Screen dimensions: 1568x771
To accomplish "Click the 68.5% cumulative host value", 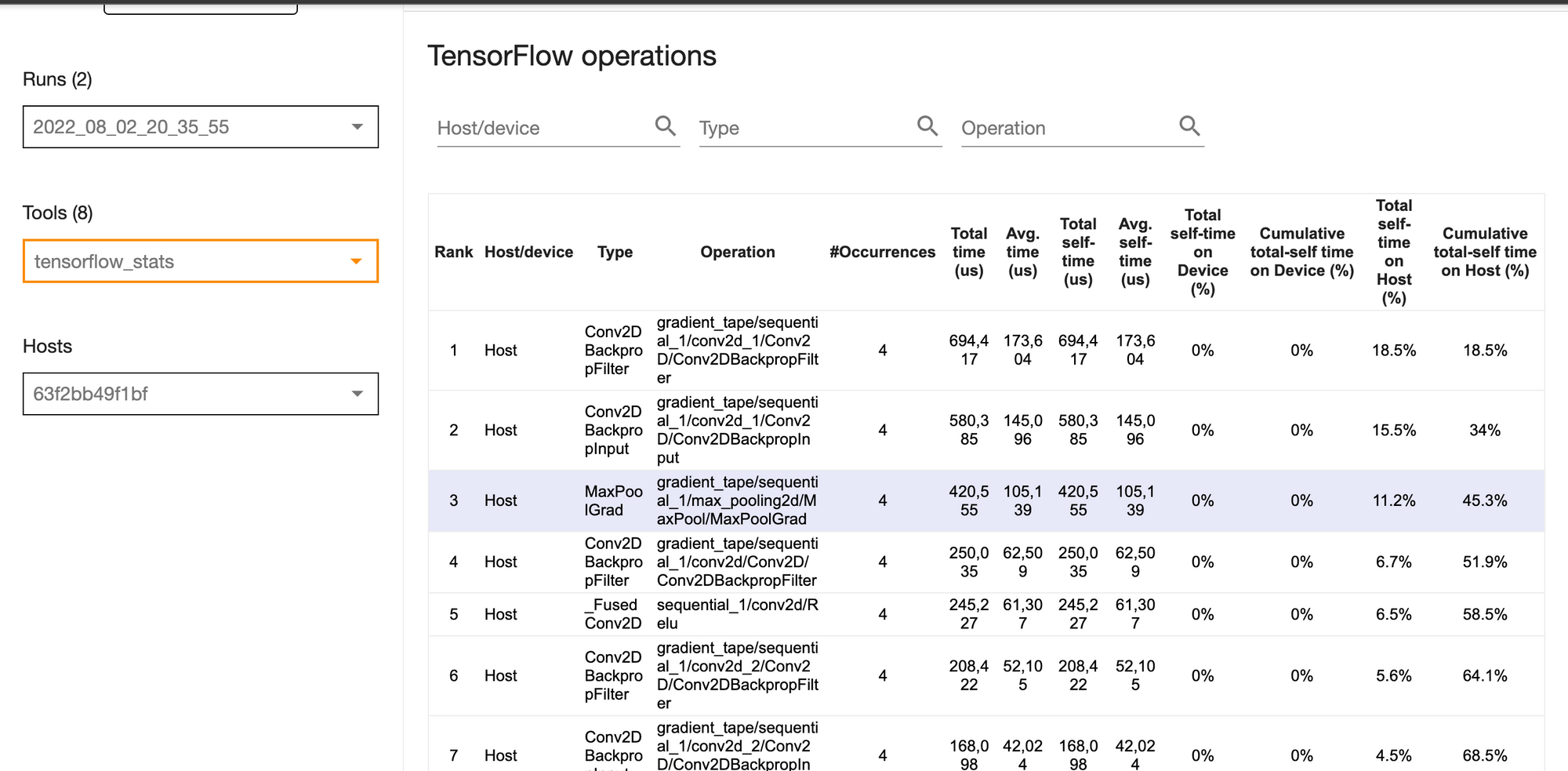I will pyautogui.click(x=1485, y=755).
